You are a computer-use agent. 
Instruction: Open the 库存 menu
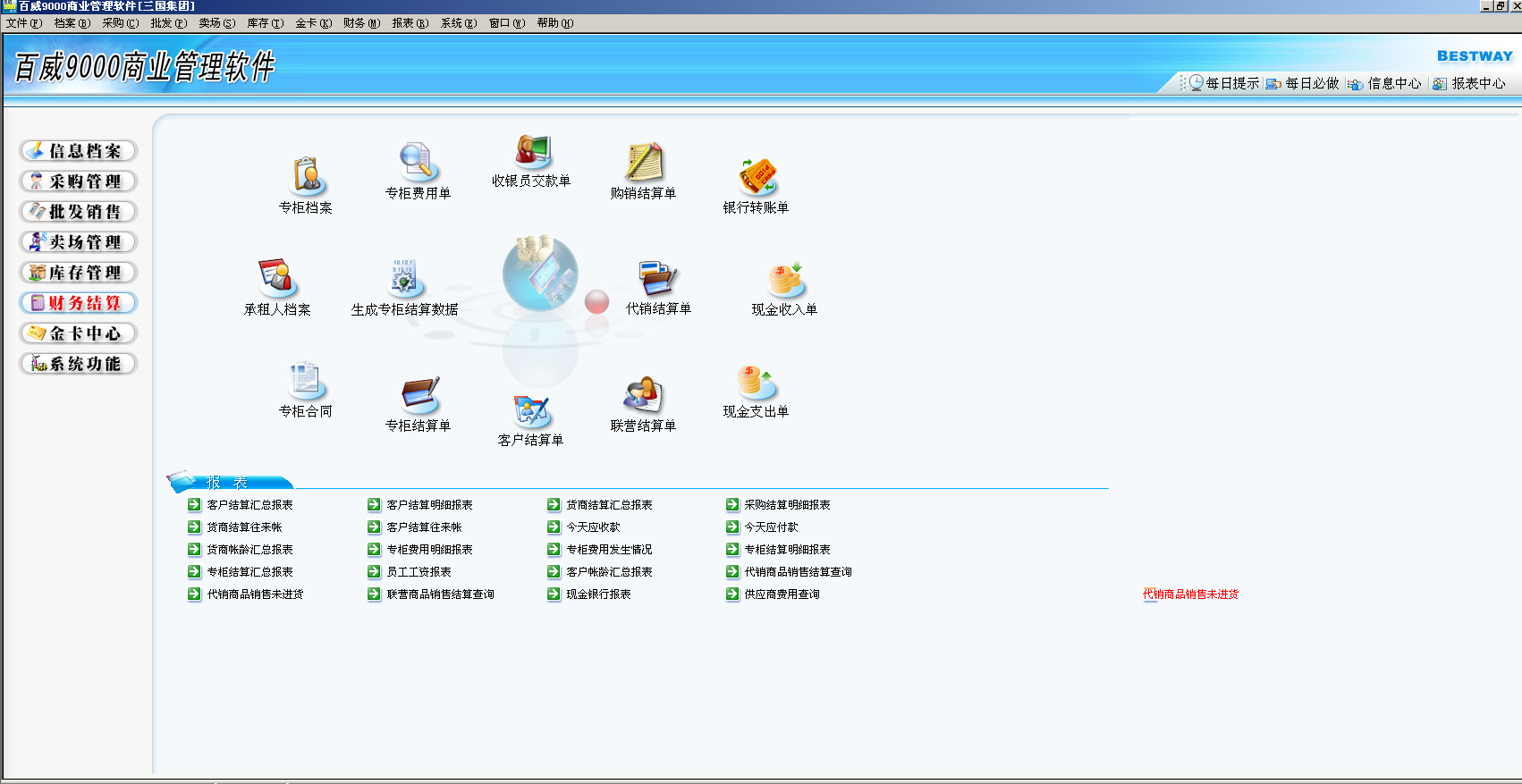pos(266,23)
